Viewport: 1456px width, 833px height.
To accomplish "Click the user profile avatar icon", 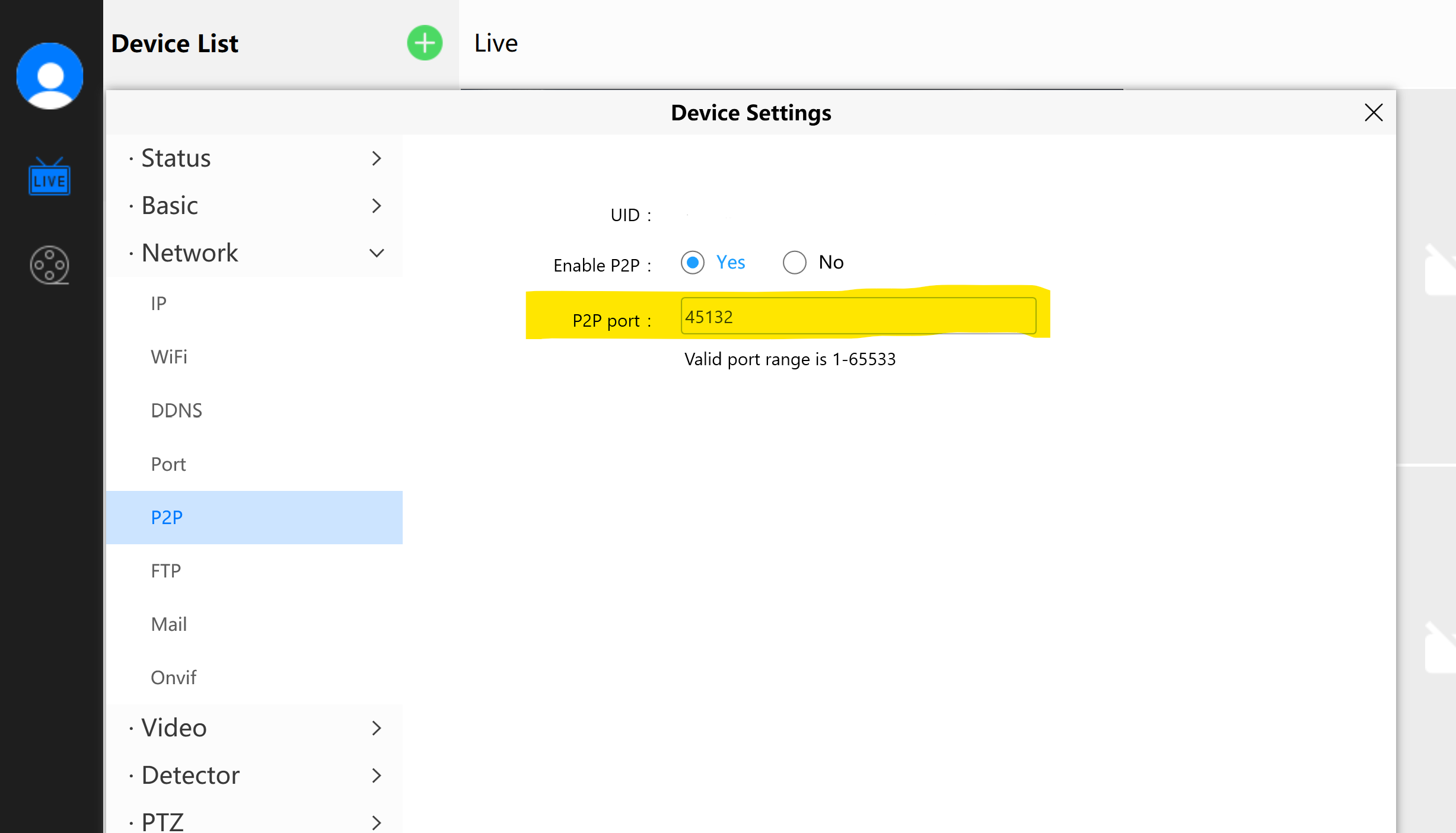I will point(50,76).
